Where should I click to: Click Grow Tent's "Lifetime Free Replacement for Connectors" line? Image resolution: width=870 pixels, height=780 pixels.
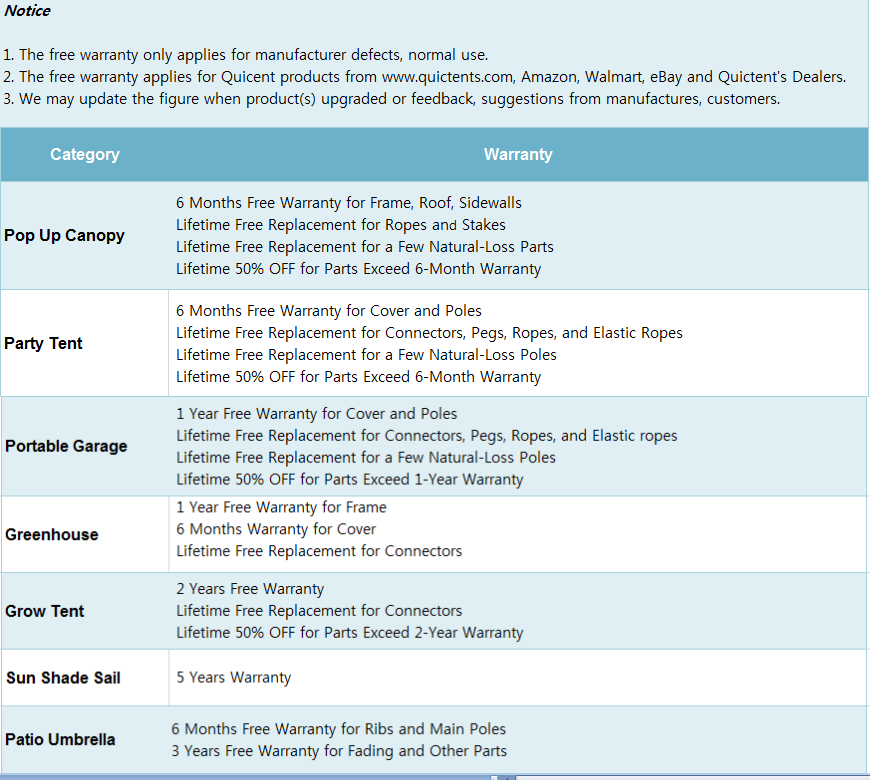click(319, 611)
